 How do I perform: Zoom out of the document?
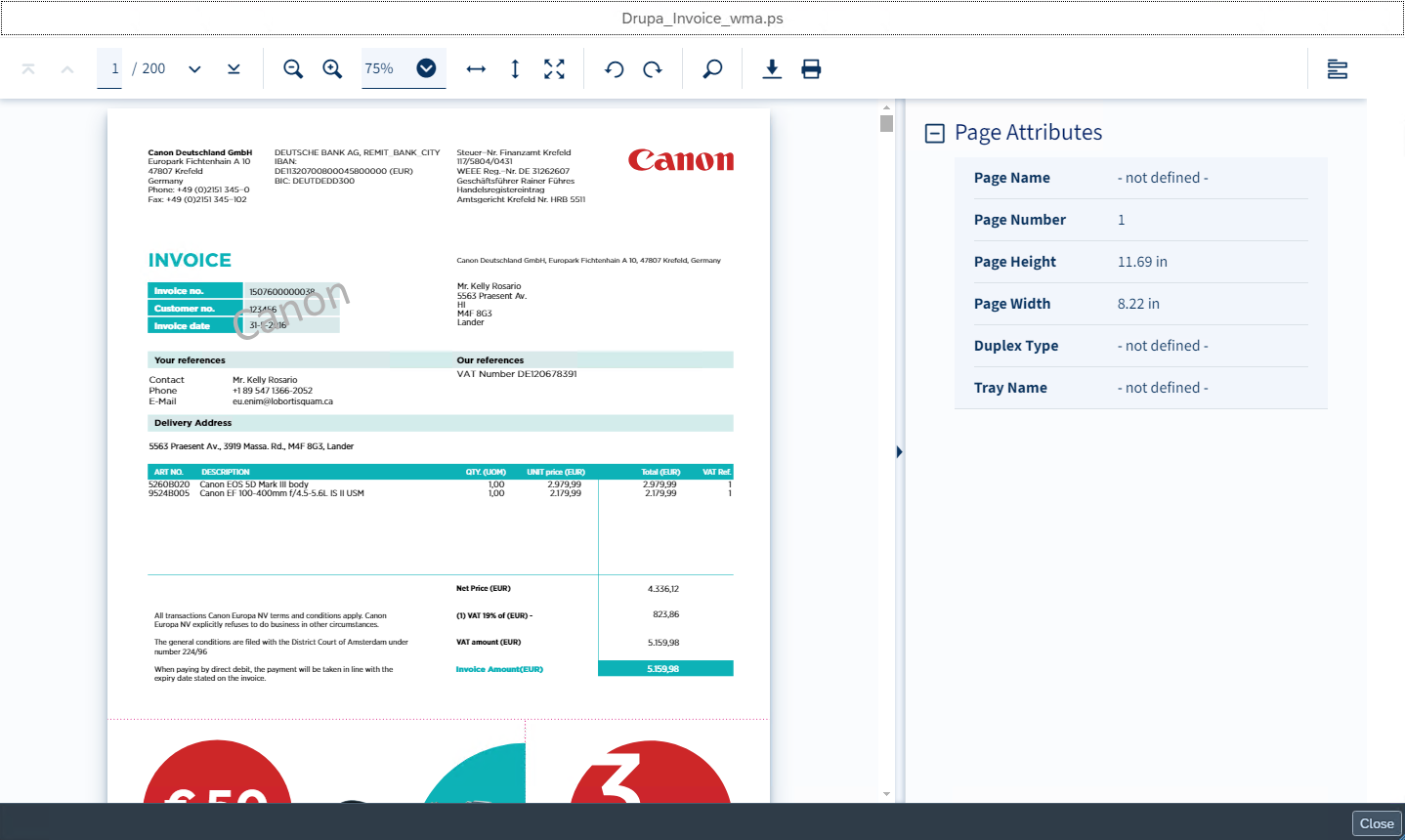(x=293, y=68)
